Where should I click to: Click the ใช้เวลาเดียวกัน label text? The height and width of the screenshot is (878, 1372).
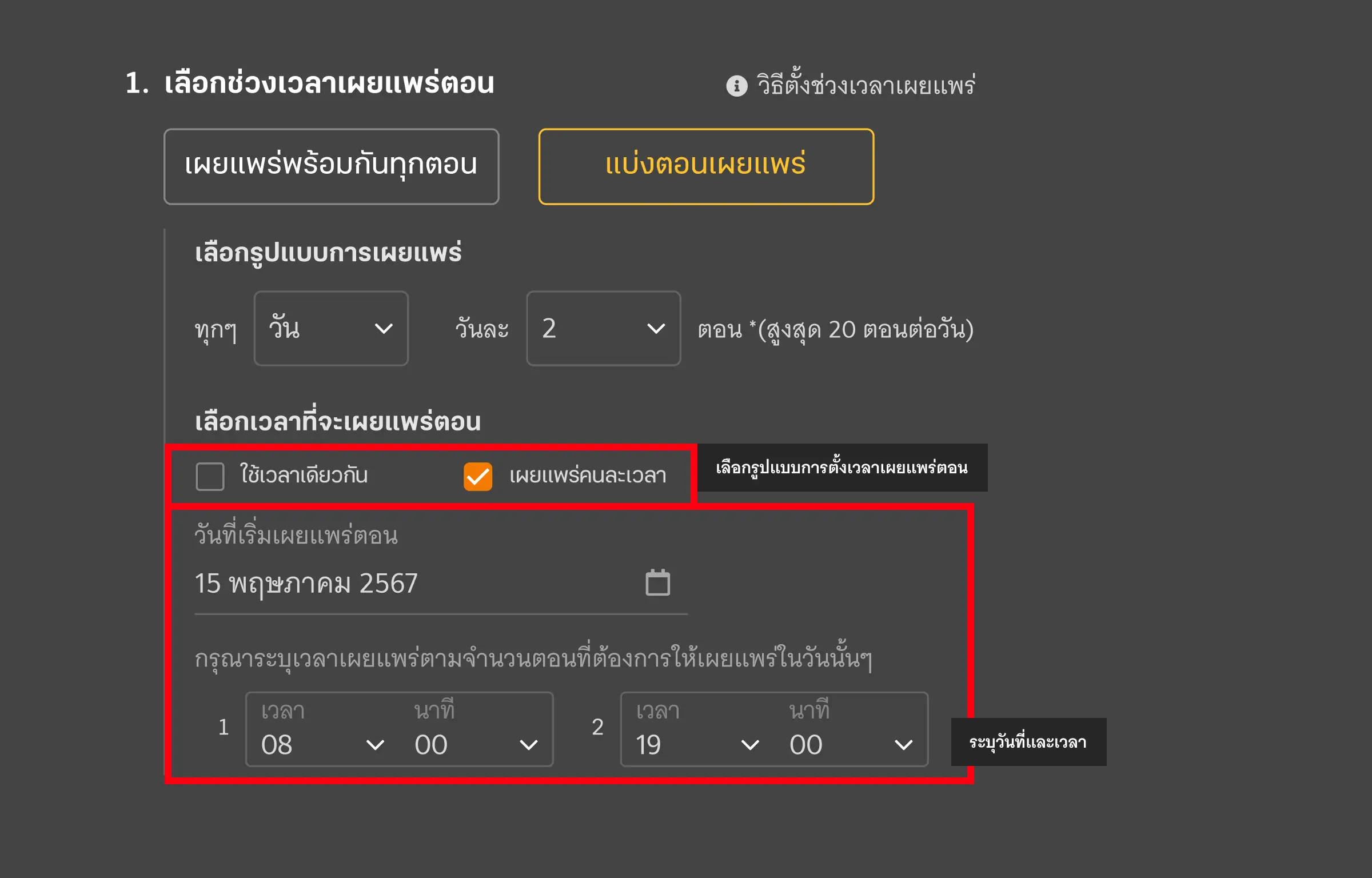[304, 476]
